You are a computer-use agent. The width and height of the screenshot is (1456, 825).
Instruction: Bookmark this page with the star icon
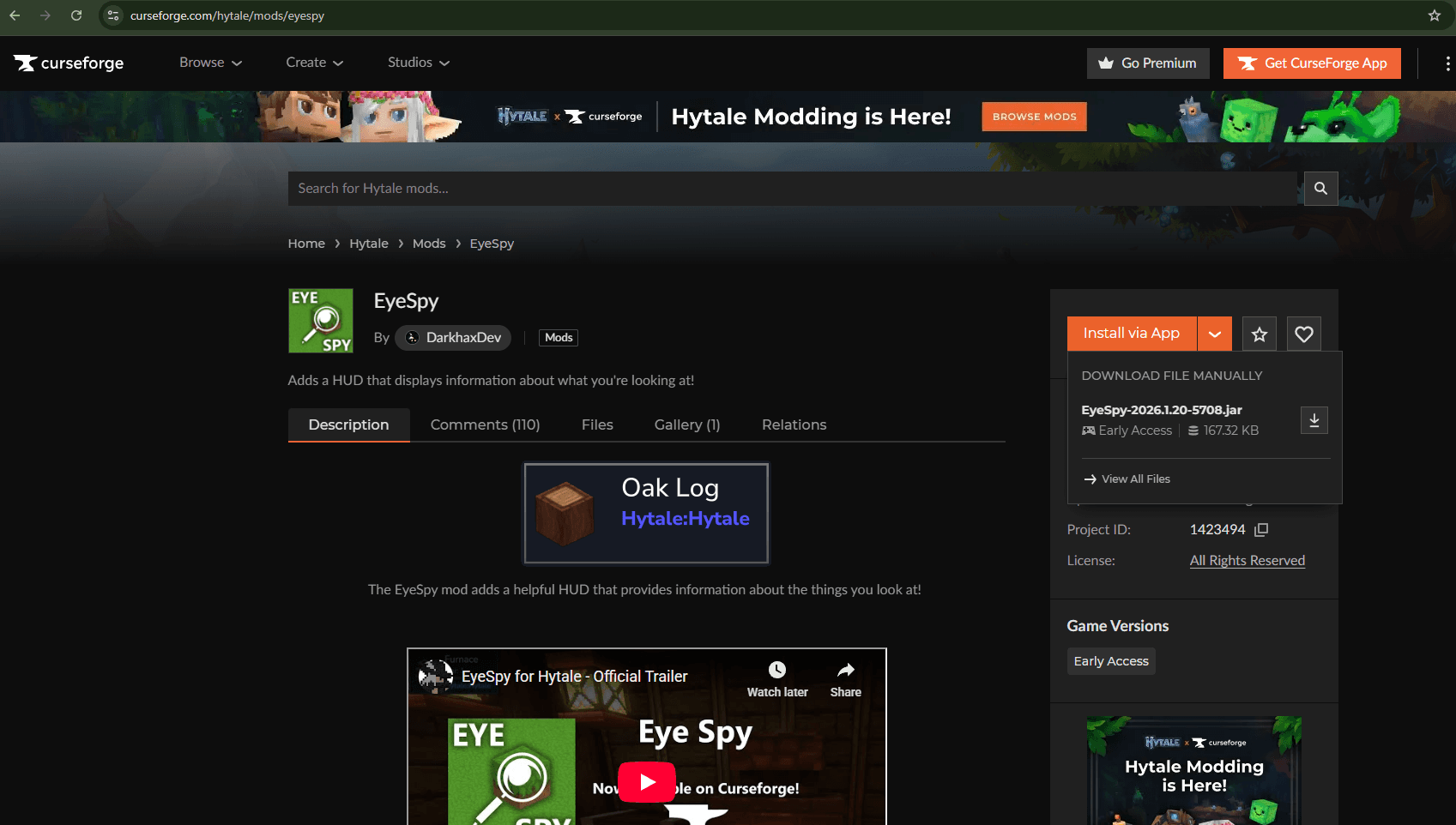(1434, 15)
